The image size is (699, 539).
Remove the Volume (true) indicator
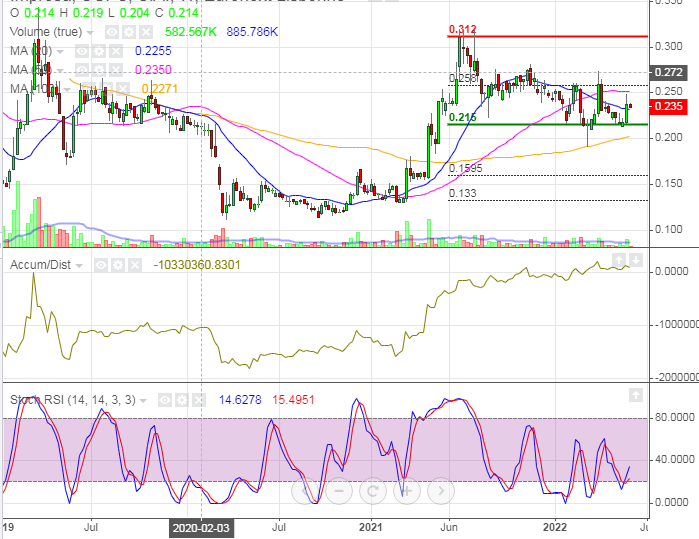pyautogui.click(x=146, y=32)
